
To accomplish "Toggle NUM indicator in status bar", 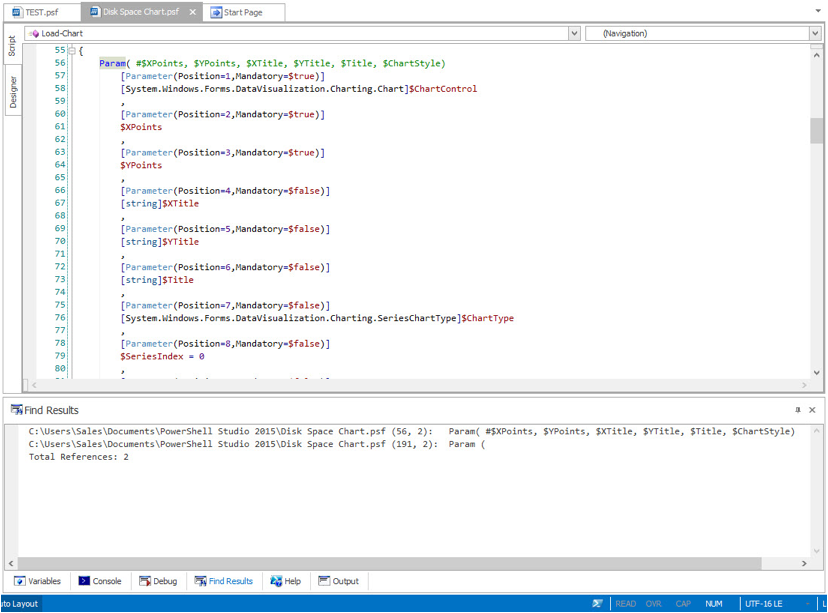I will [x=714, y=603].
